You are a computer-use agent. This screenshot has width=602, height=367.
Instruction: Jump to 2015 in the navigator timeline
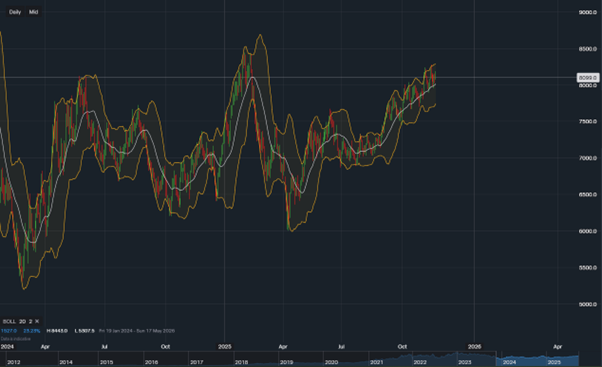106,362
